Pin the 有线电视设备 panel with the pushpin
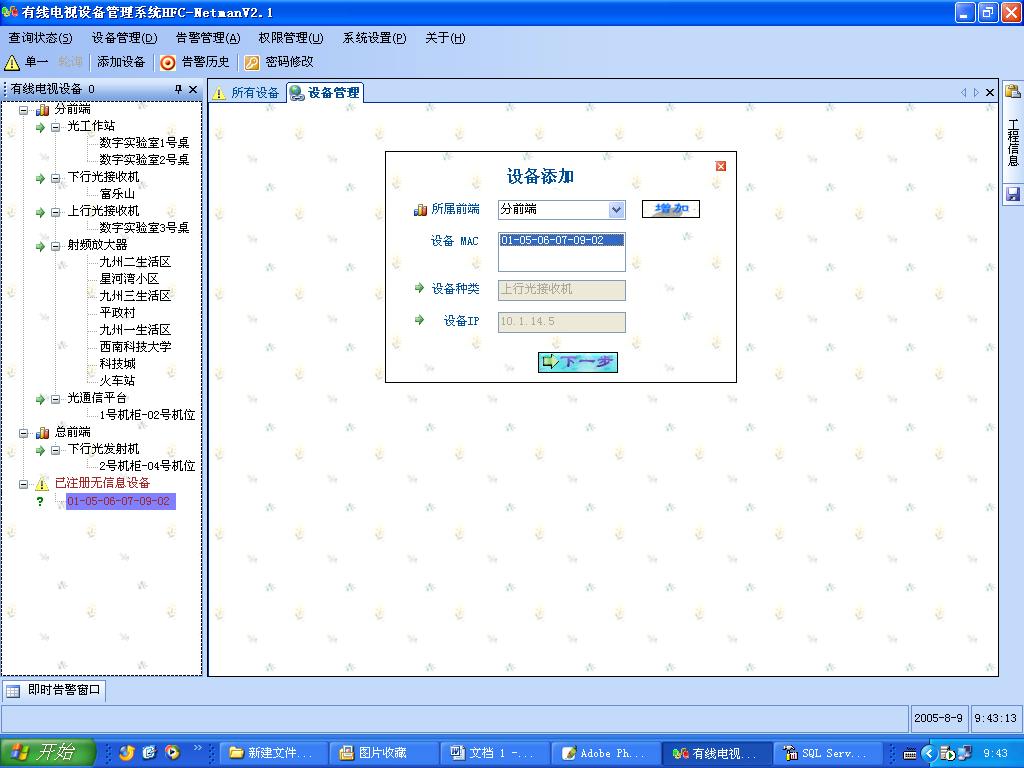Image resolution: width=1024 pixels, height=768 pixels. pyautogui.click(x=179, y=89)
